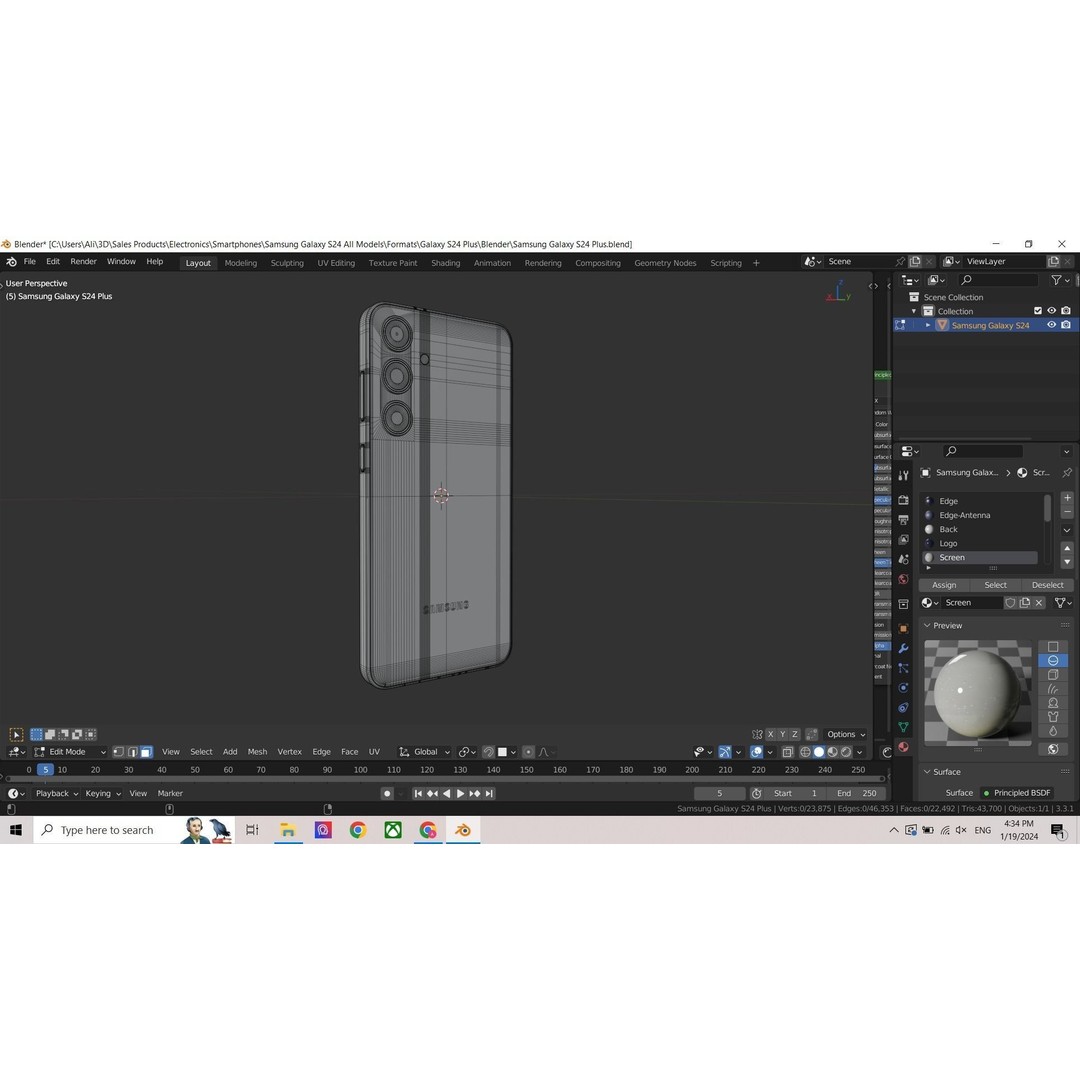Disable Samsung Galaxy S24 in renders

1066,325
